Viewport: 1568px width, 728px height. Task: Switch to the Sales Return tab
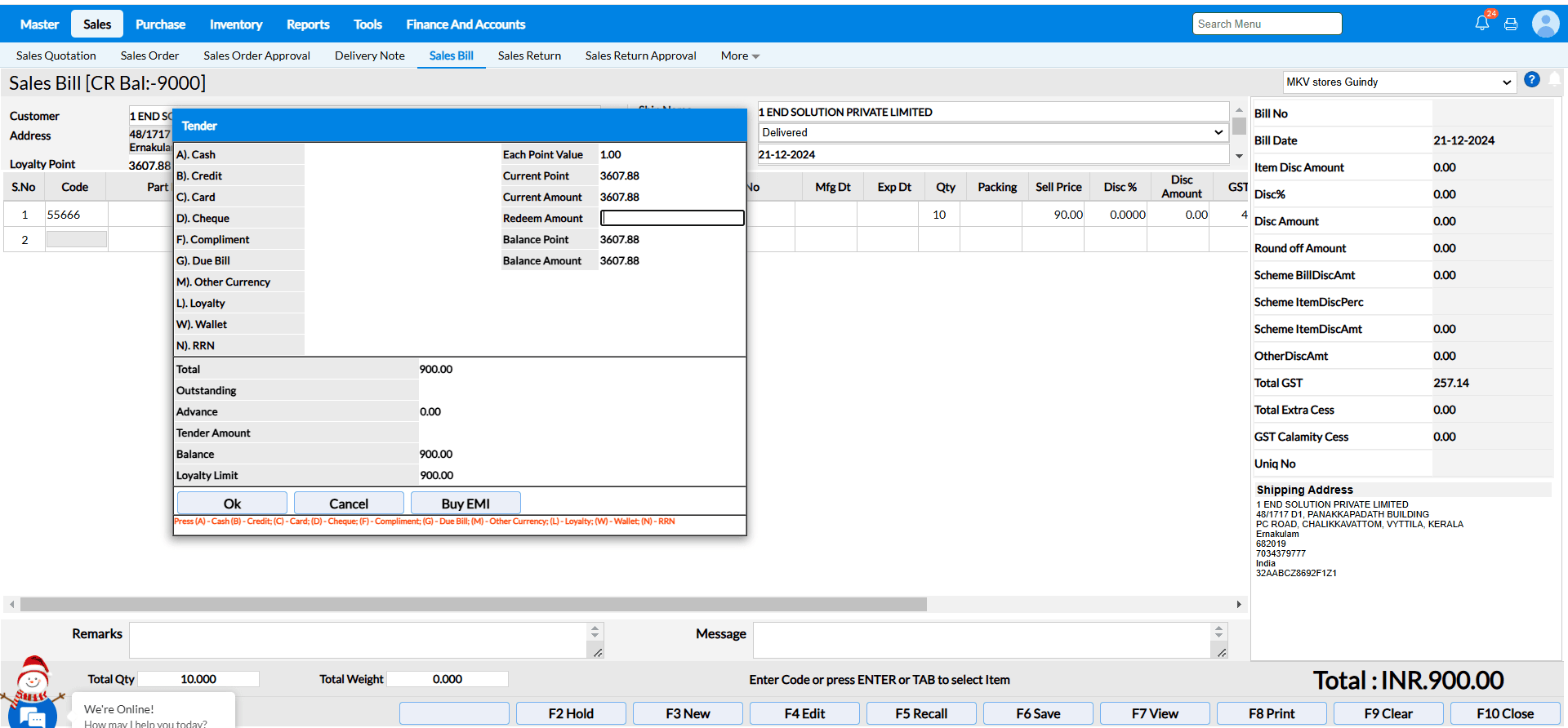[x=529, y=55]
